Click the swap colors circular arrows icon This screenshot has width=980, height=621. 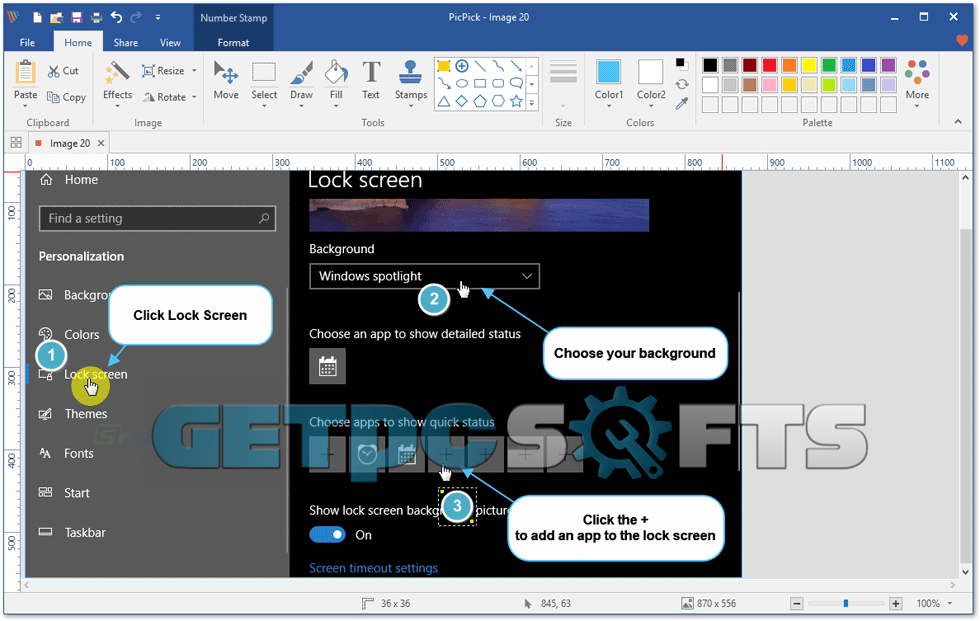(682, 84)
